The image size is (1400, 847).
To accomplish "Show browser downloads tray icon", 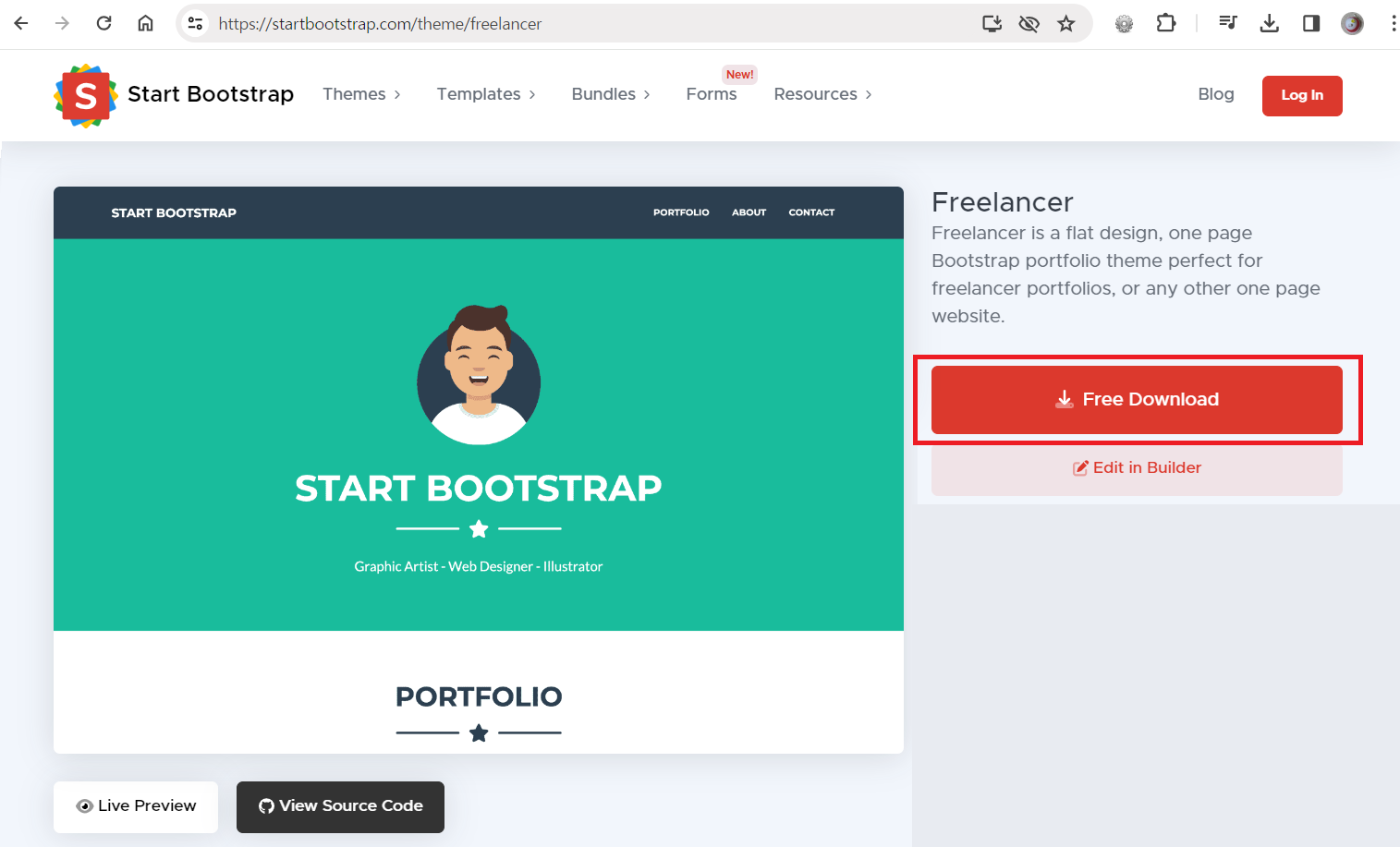I will point(1269,23).
